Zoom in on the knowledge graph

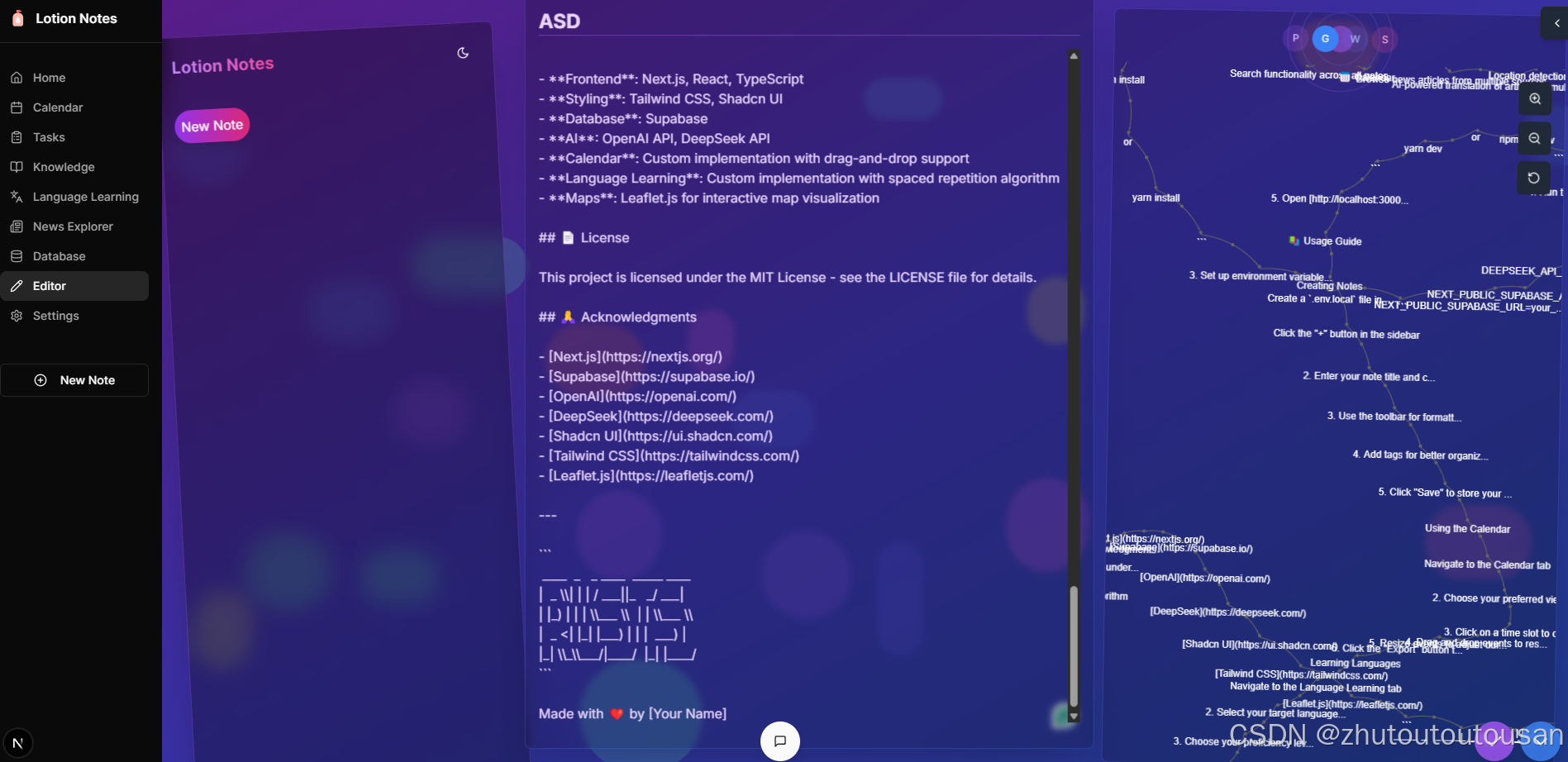[x=1535, y=99]
